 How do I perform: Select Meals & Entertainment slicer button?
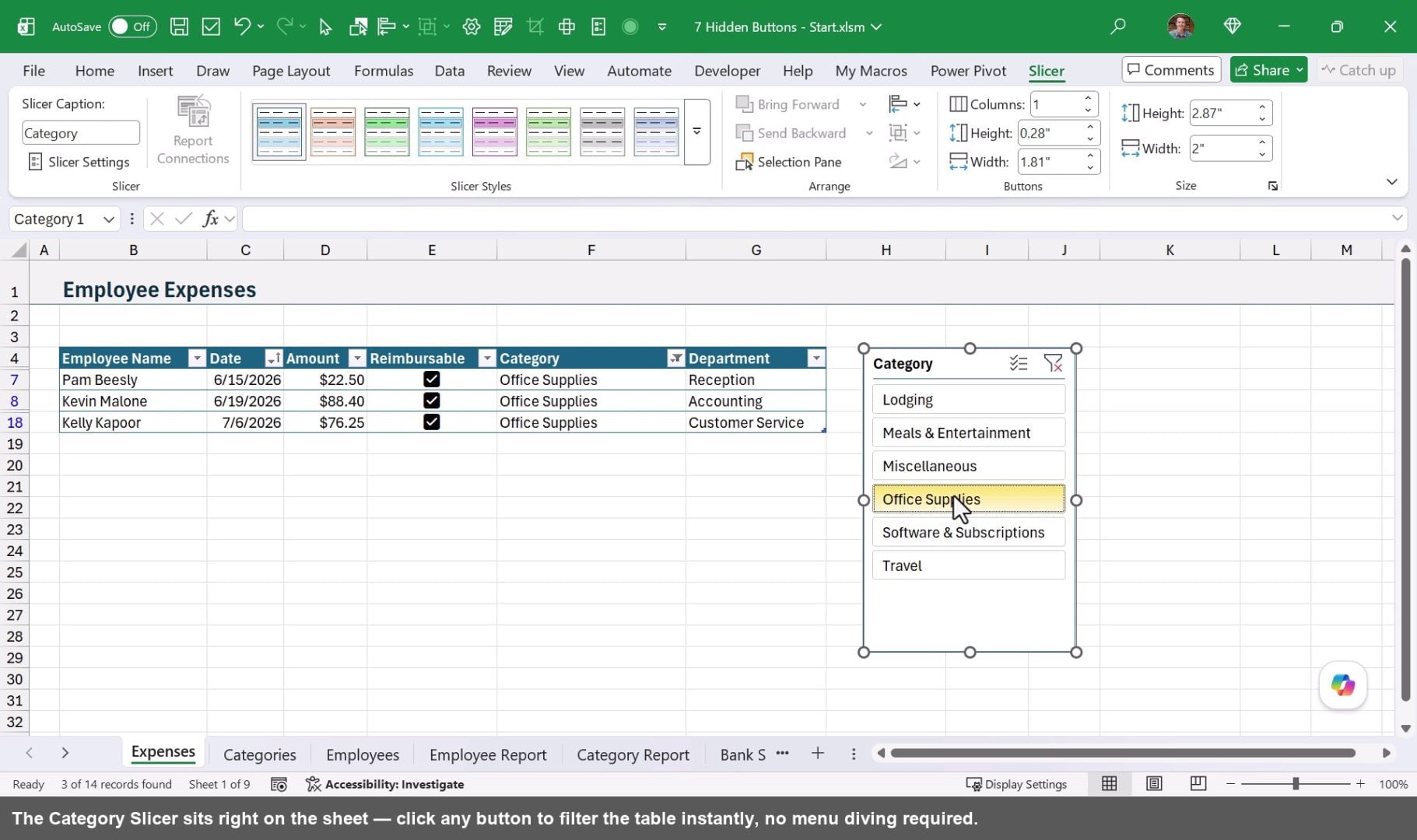969,432
